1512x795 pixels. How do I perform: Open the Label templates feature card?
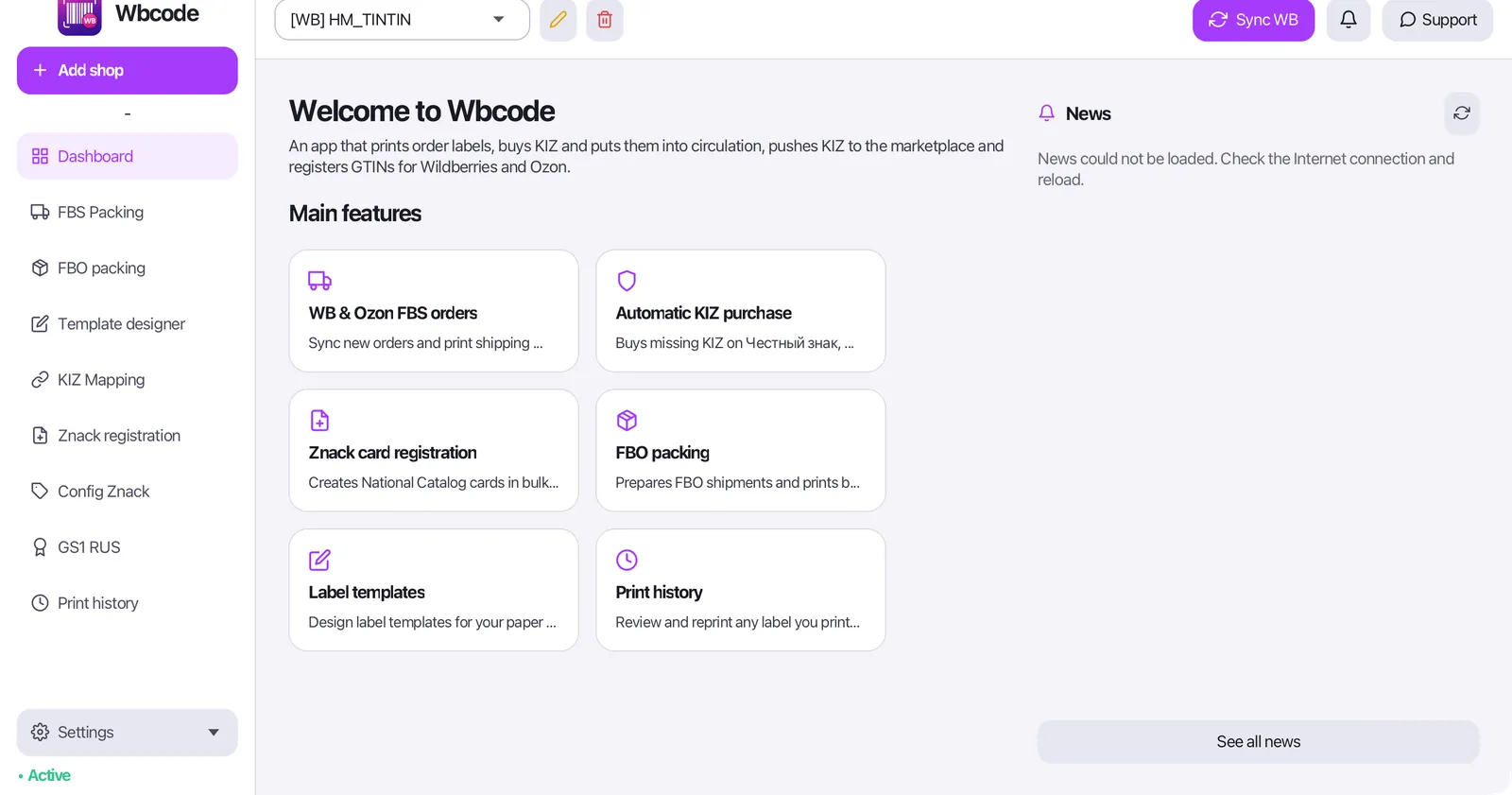(x=434, y=590)
